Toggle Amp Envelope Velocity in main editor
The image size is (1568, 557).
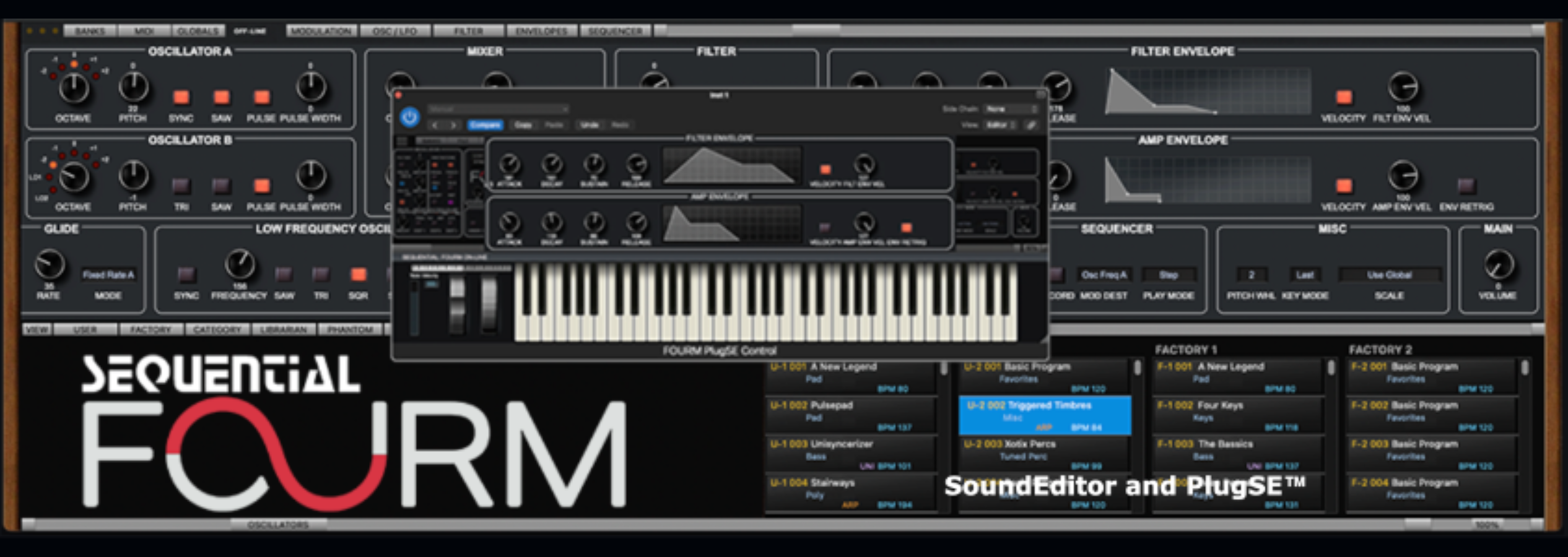(x=1343, y=186)
